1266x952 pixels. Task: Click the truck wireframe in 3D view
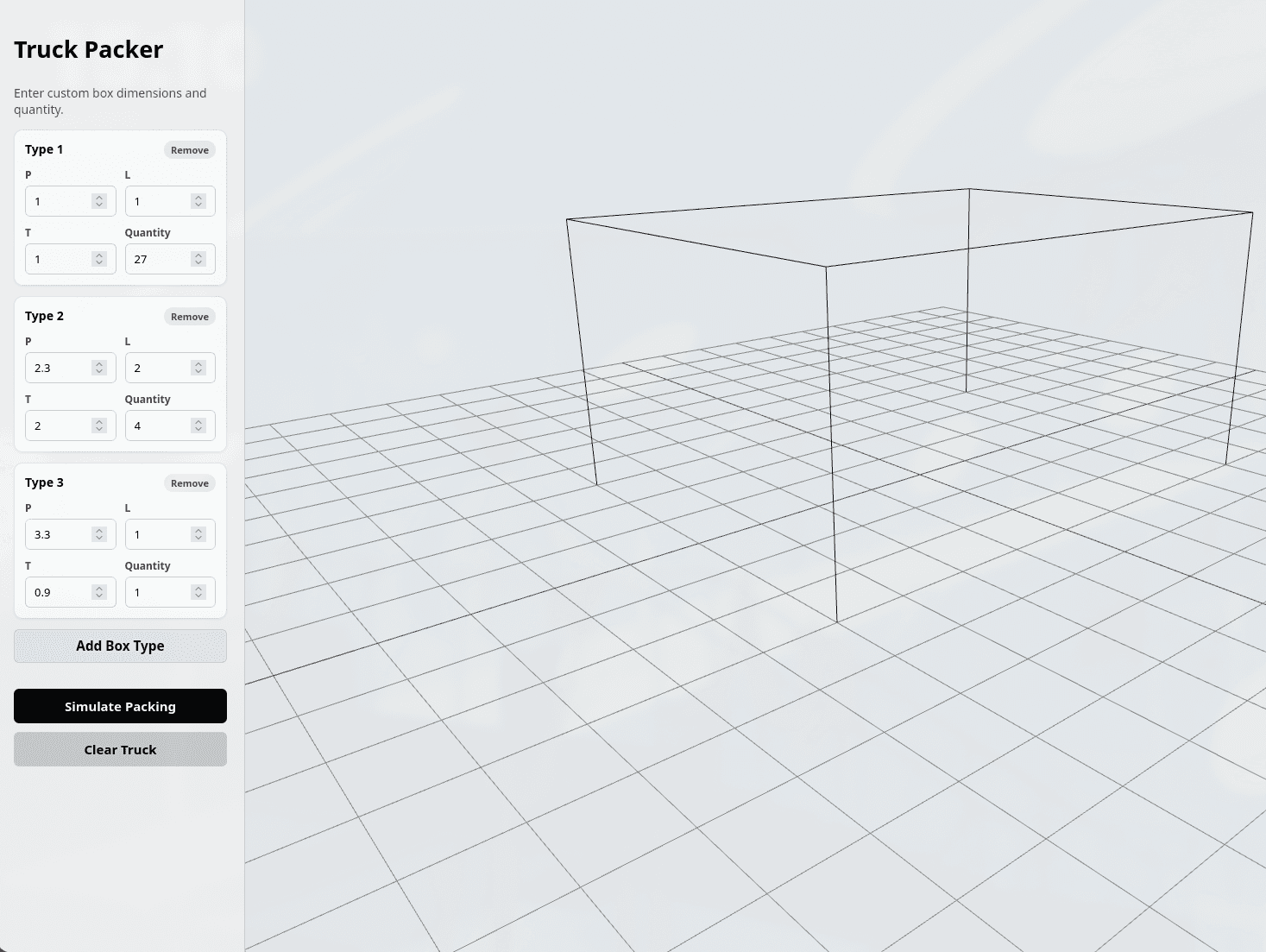click(x=910, y=405)
